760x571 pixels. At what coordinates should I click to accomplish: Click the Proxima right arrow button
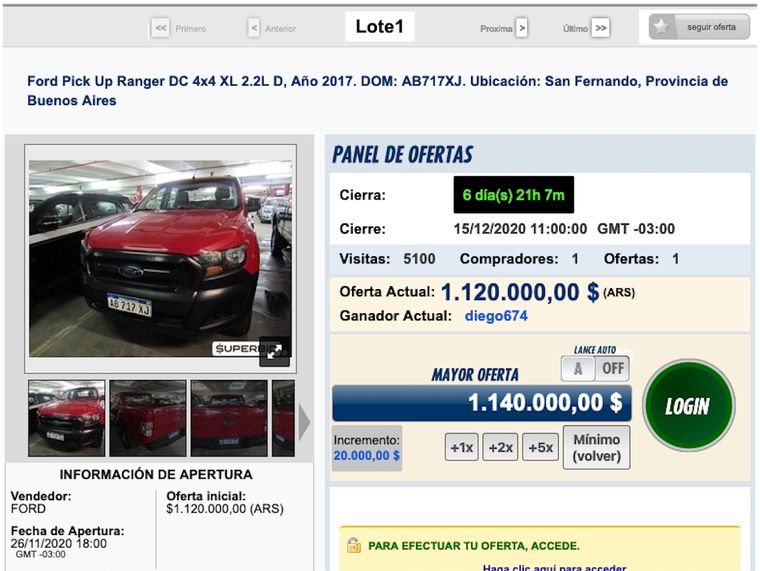(522, 28)
